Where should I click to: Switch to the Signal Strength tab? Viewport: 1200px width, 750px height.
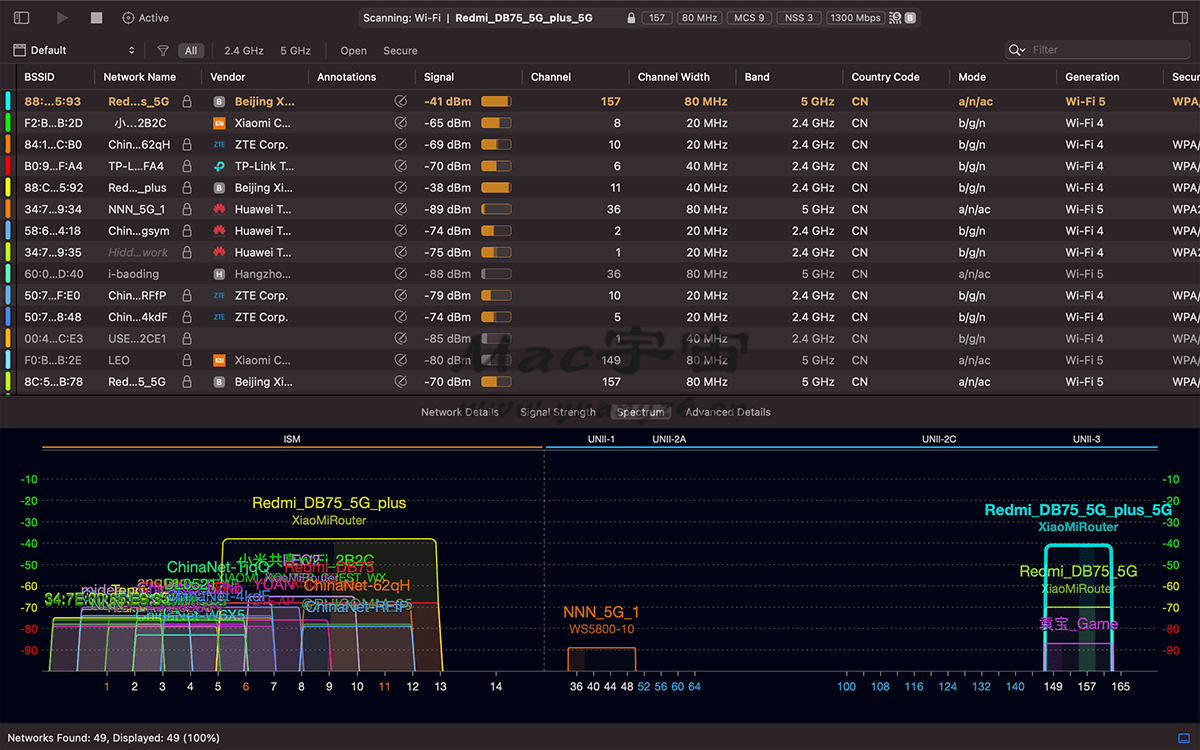[557, 411]
